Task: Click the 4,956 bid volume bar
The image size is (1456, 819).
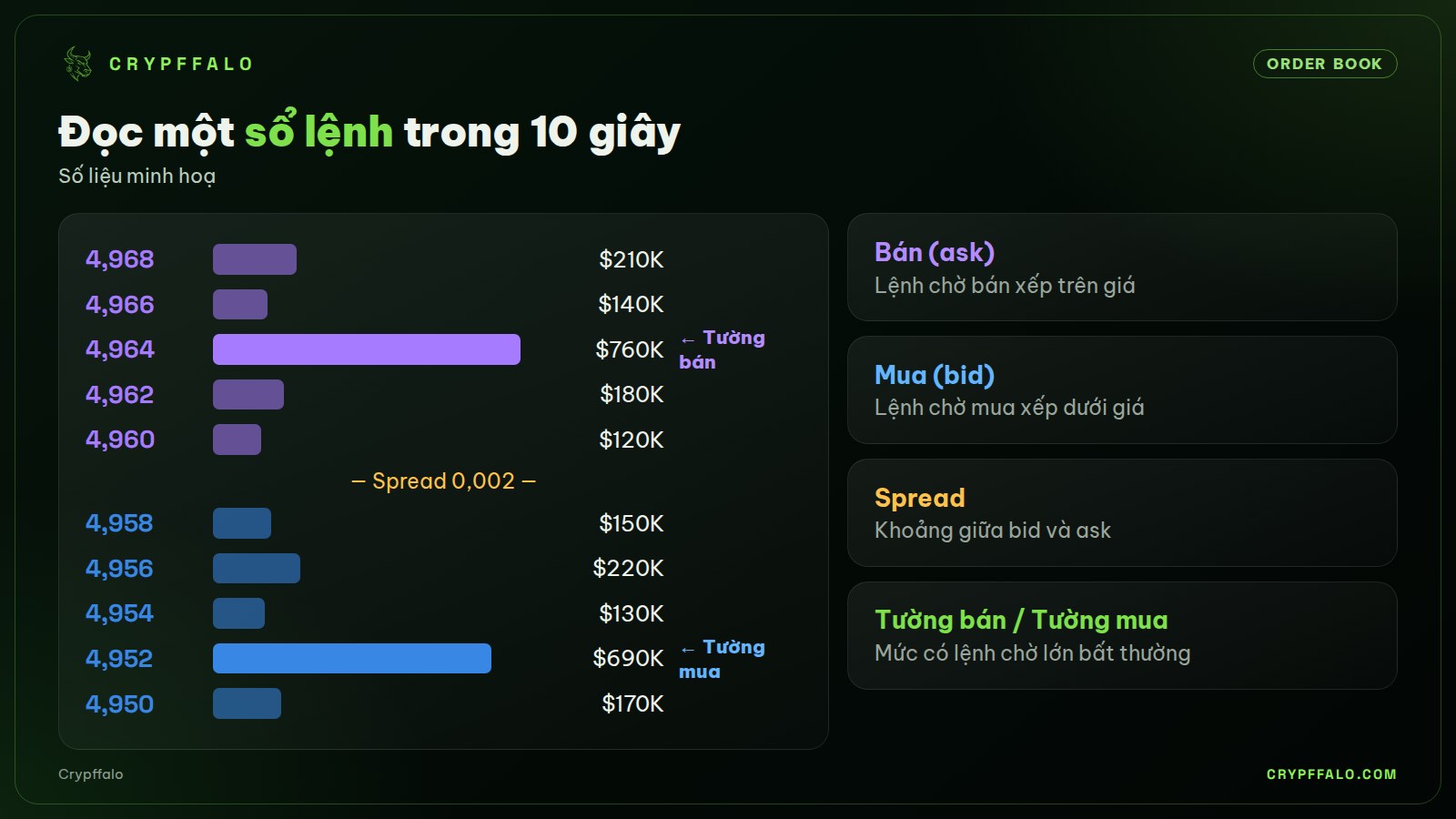Action: coord(257,569)
